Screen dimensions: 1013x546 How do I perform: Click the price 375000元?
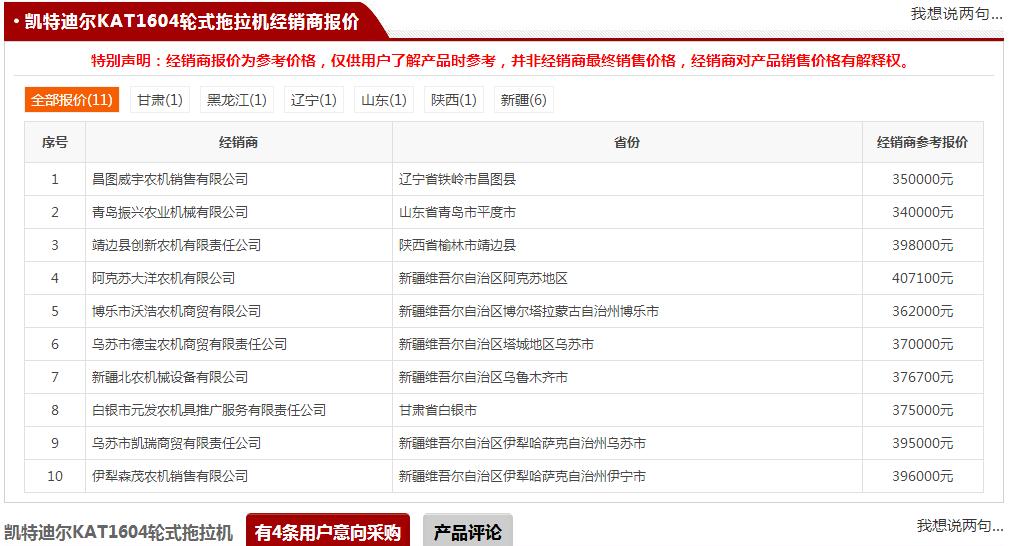923,410
